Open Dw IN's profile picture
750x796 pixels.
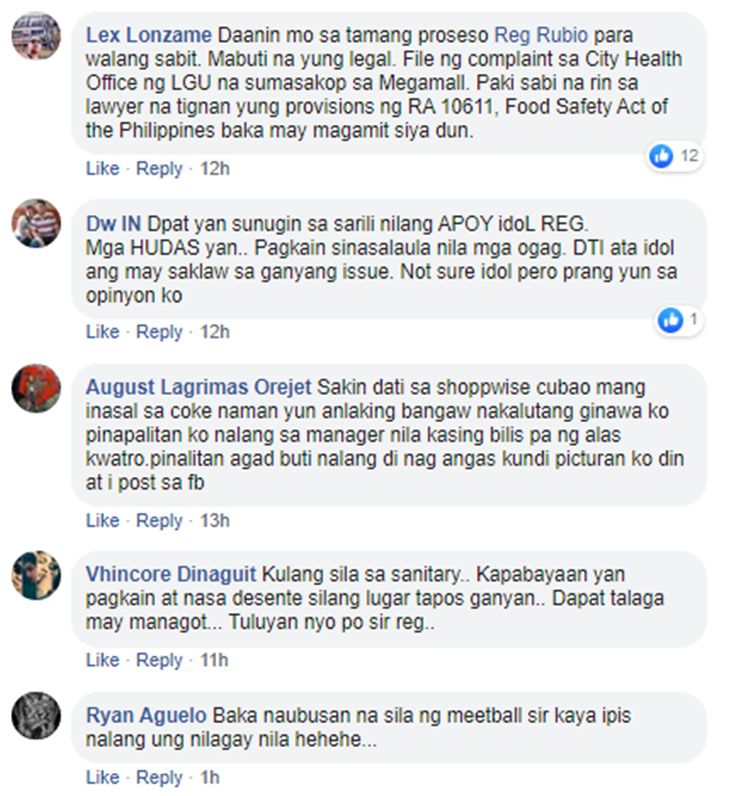point(36,223)
